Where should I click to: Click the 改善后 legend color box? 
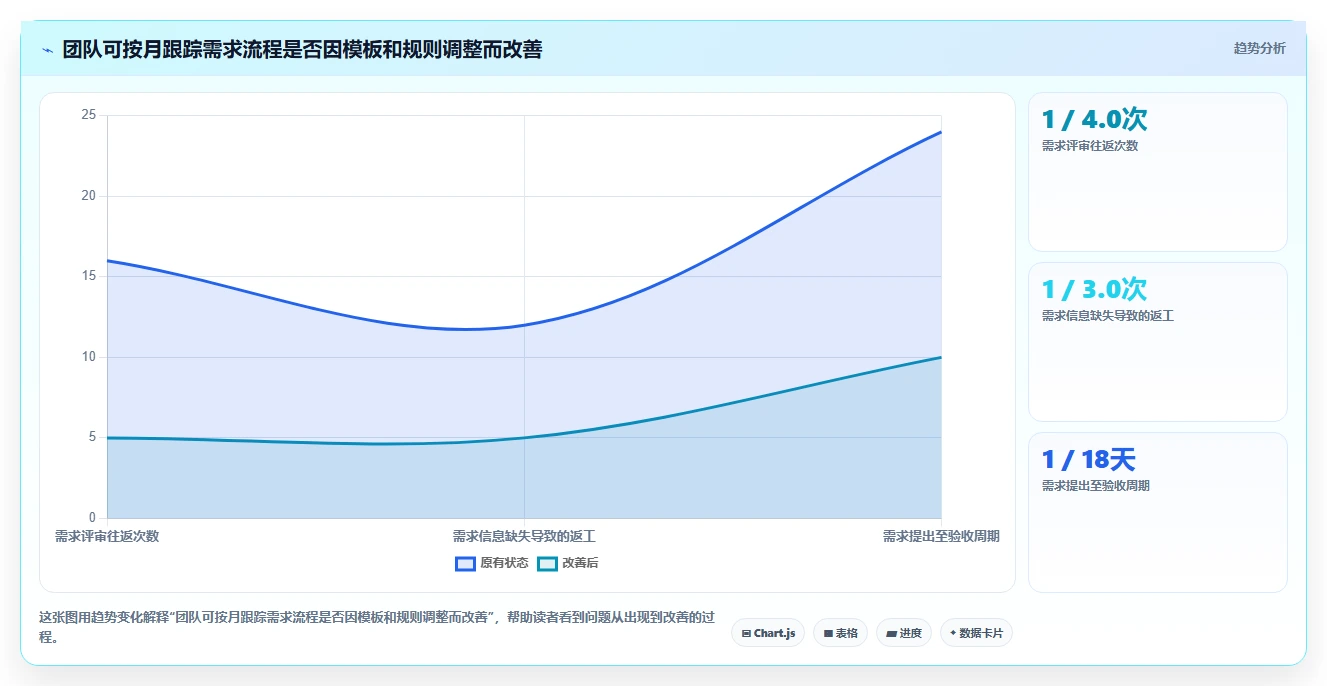click(x=547, y=563)
